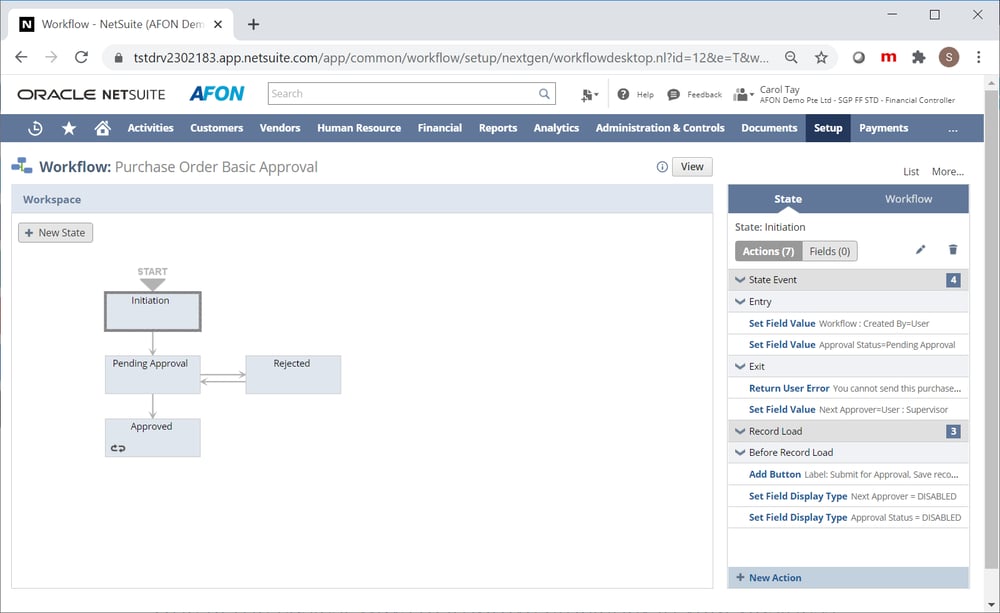Open the Chrome profile avatar S
Screen dimensions: 1000x613
tap(948, 57)
